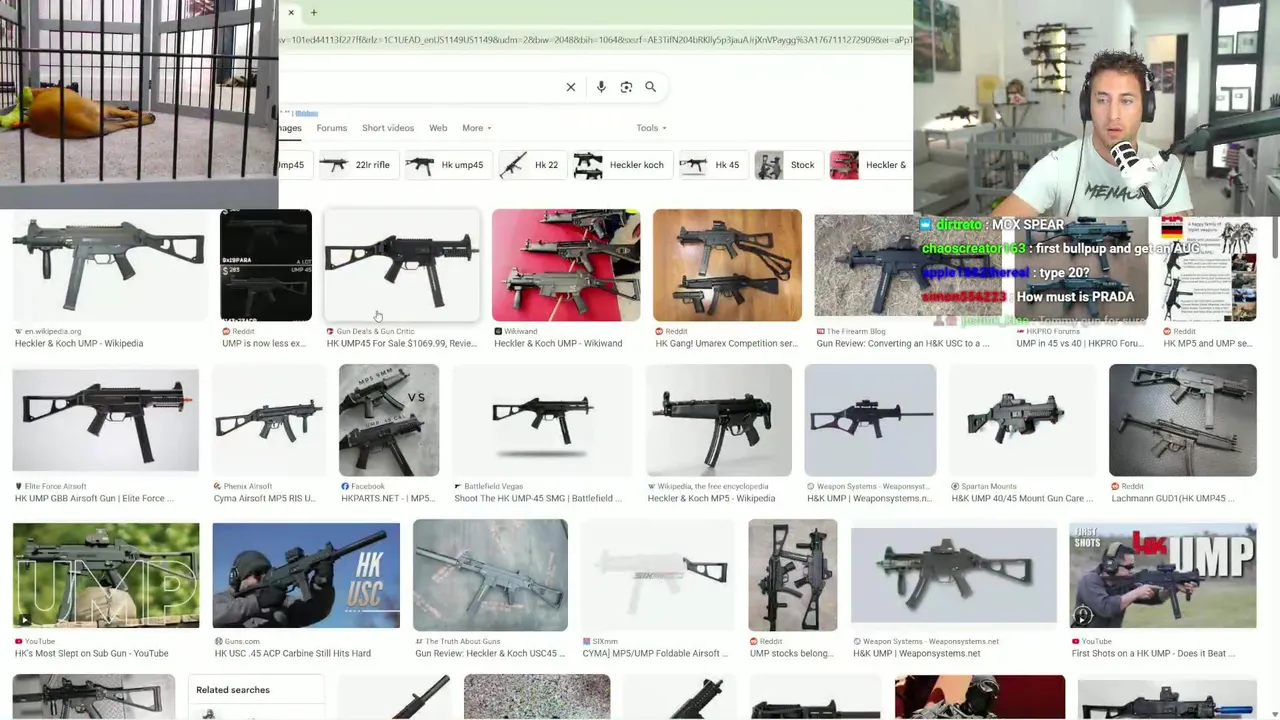Screen dimensions: 1280x720
Task: Open 'First Shots on a HK UMP' video
Action: (x=1163, y=576)
